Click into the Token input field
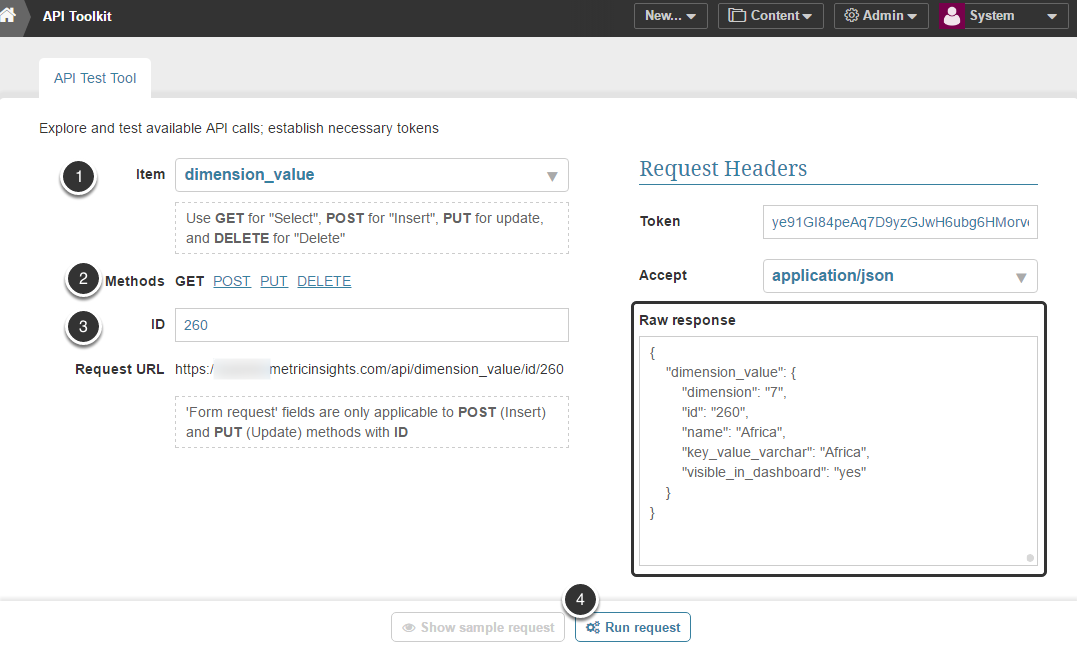The height and width of the screenshot is (647, 1077). pos(899,222)
